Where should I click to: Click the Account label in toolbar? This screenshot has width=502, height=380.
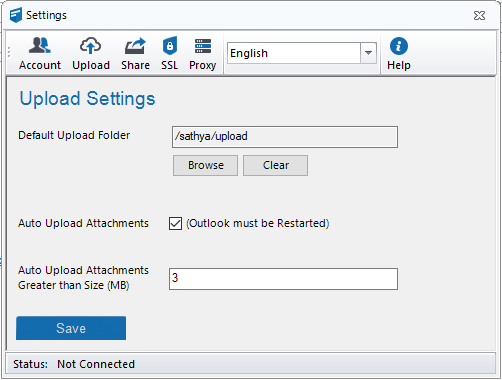40,65
